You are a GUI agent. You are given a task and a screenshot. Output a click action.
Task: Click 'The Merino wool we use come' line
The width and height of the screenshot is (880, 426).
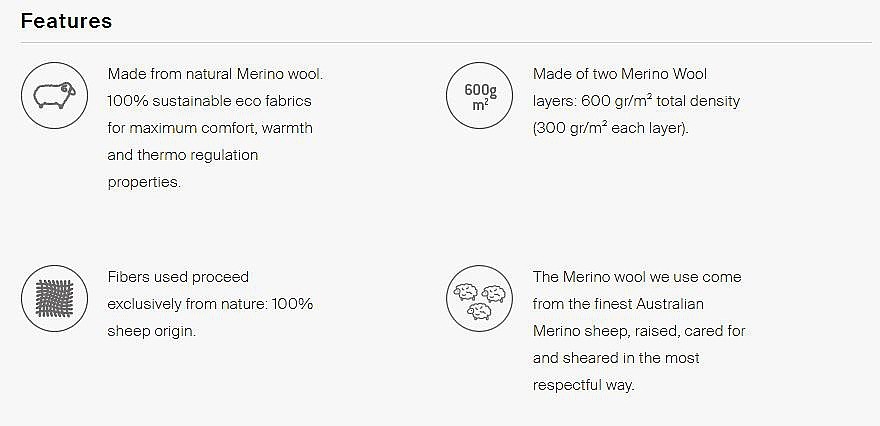click(637, 277)
